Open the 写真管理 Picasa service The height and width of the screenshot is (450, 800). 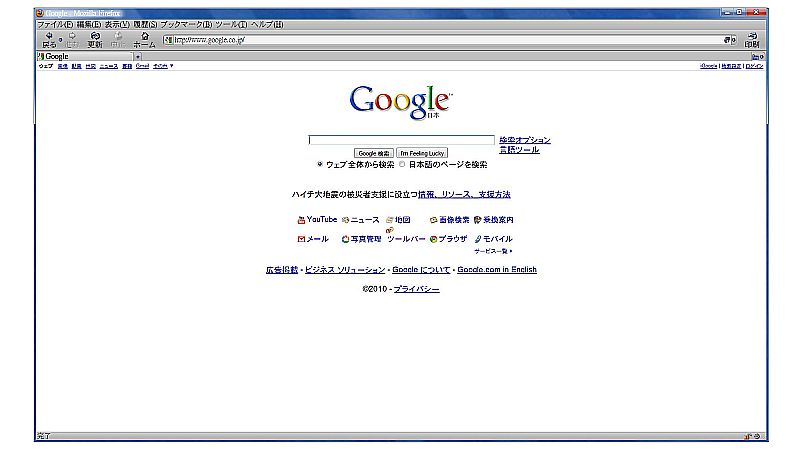pos(362,239)
